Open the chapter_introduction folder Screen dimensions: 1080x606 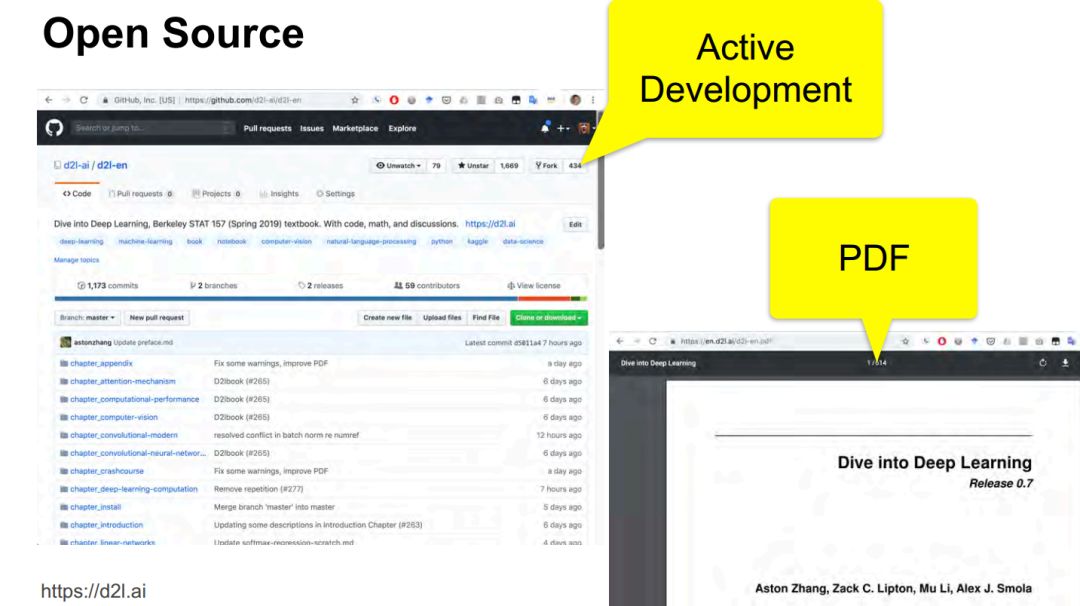tap(107, 525)
